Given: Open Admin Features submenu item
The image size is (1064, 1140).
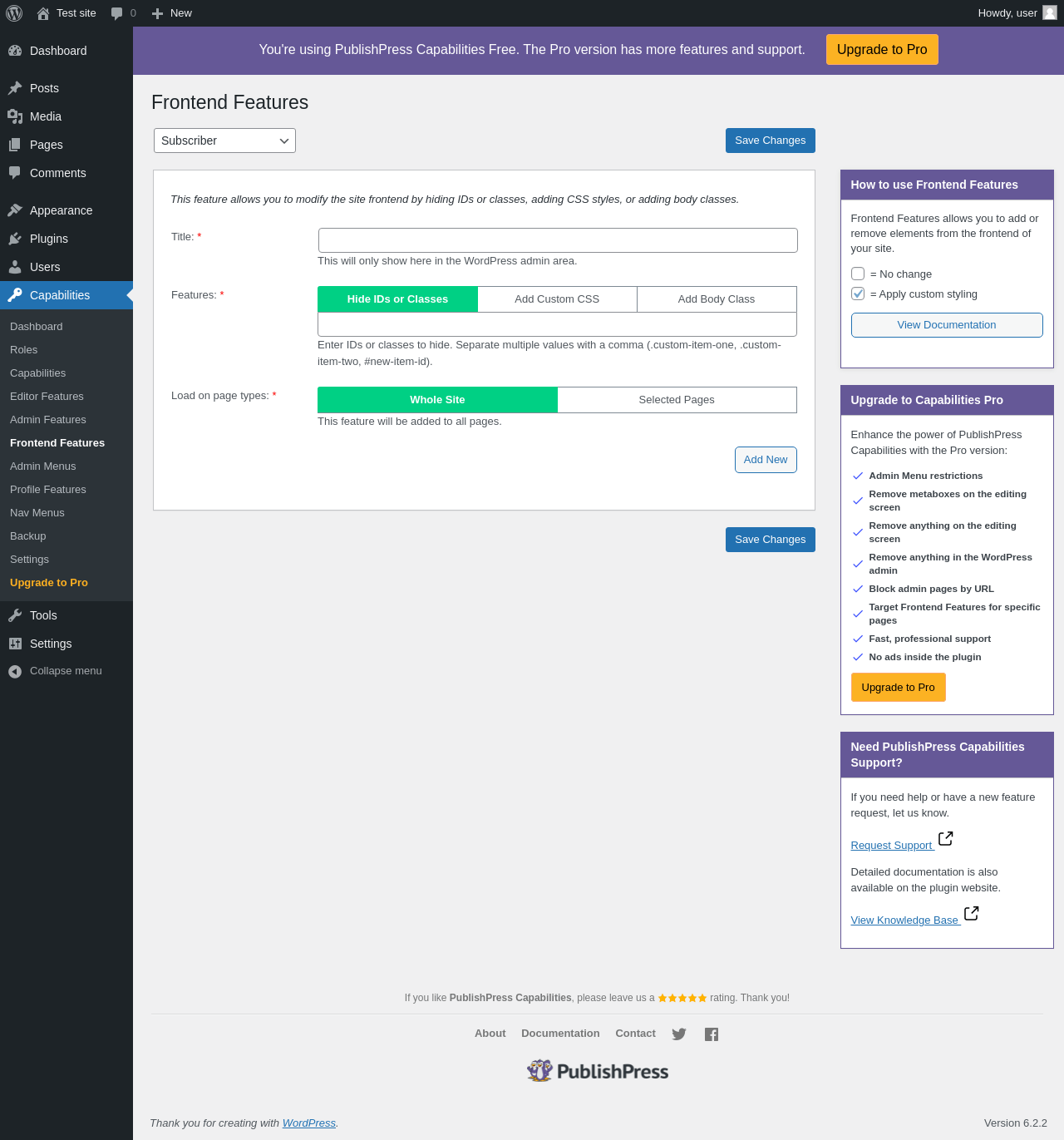Looking at the screenshot, I should pos(48,420).
